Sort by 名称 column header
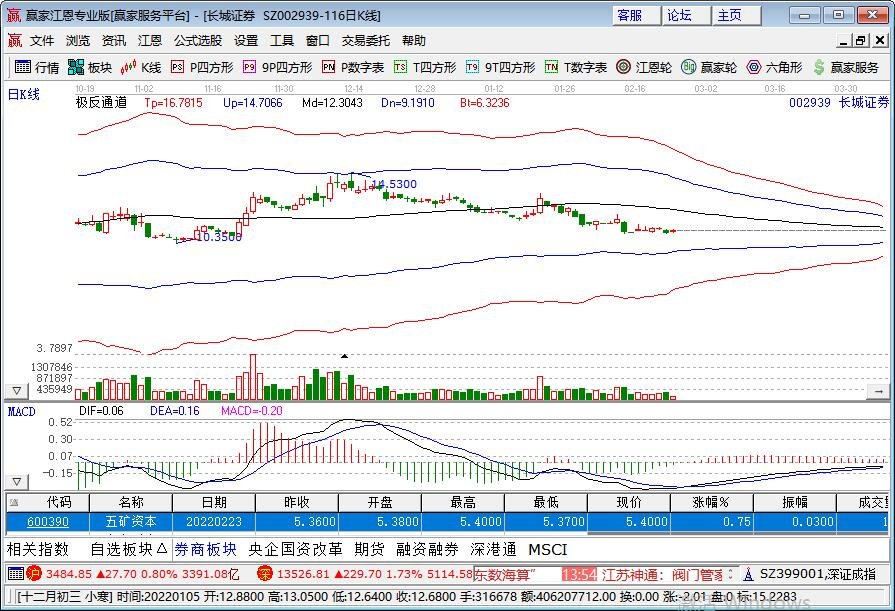Screen dimensions: 895x611 (131, 503)
